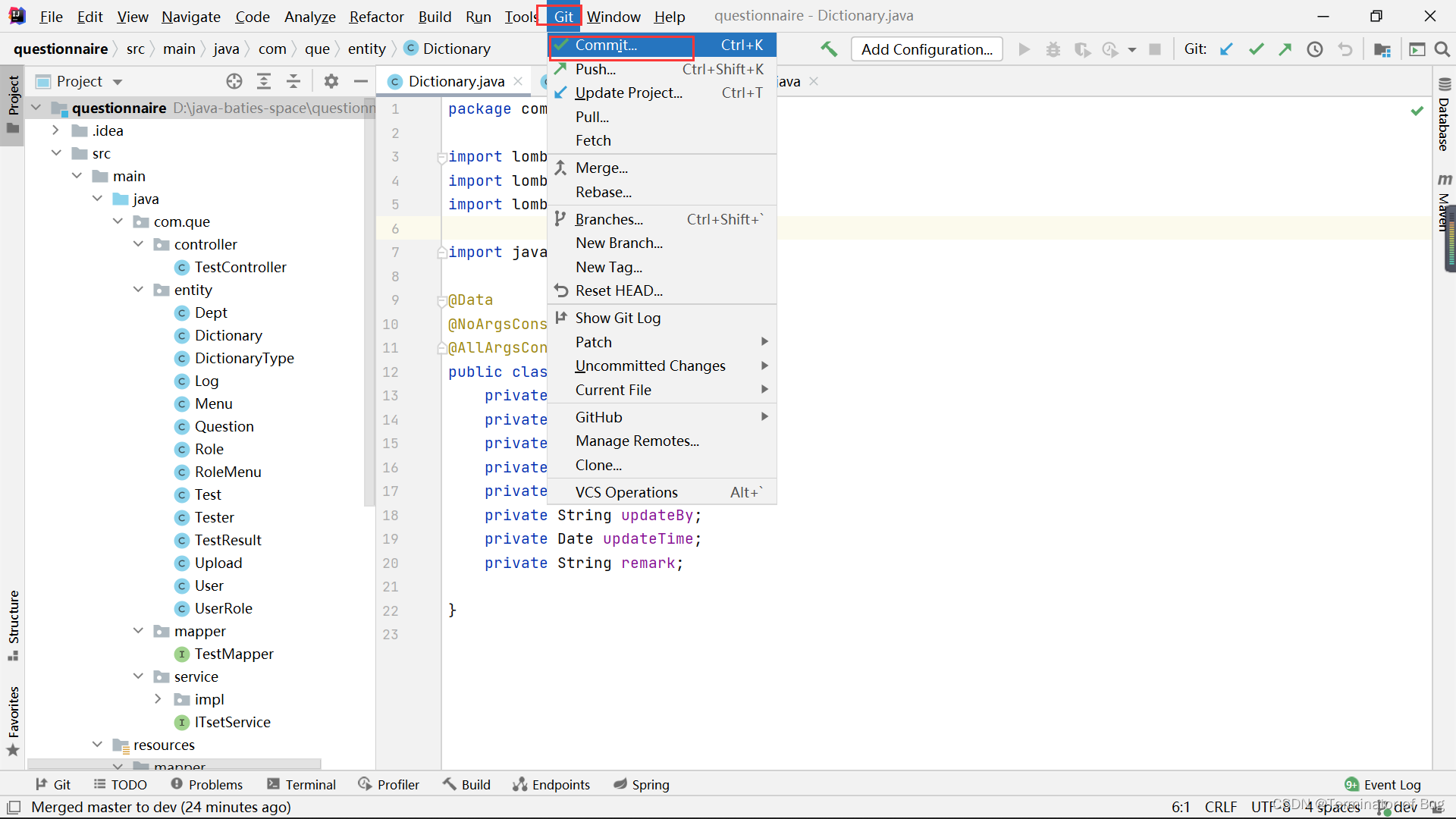Click the Push button in Git menu
The height and width of the screenshot is (819, 1456).
(x=595, y=69)
